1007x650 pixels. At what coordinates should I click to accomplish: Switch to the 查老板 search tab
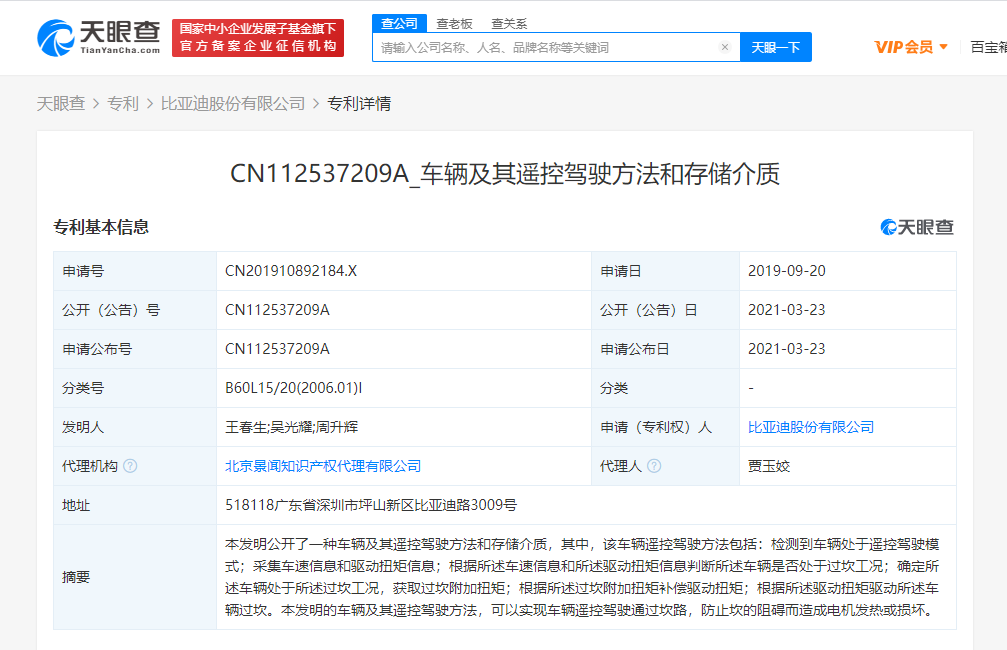click(455, 22)
